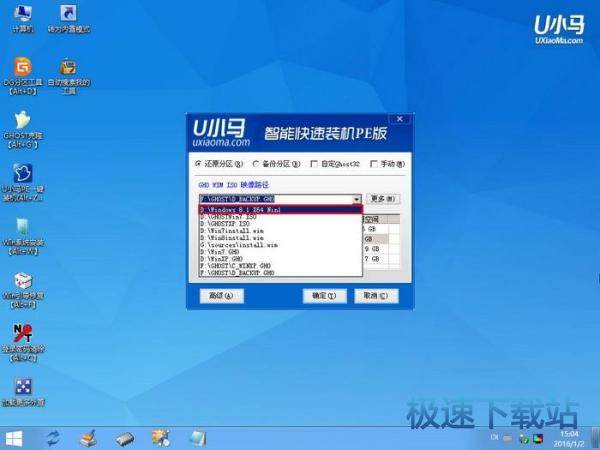The height and width of the screenshot is (450, 600).
Task: Launch the GHOST (Alt+G) desktop icon
Action: [x=23, y=129]
